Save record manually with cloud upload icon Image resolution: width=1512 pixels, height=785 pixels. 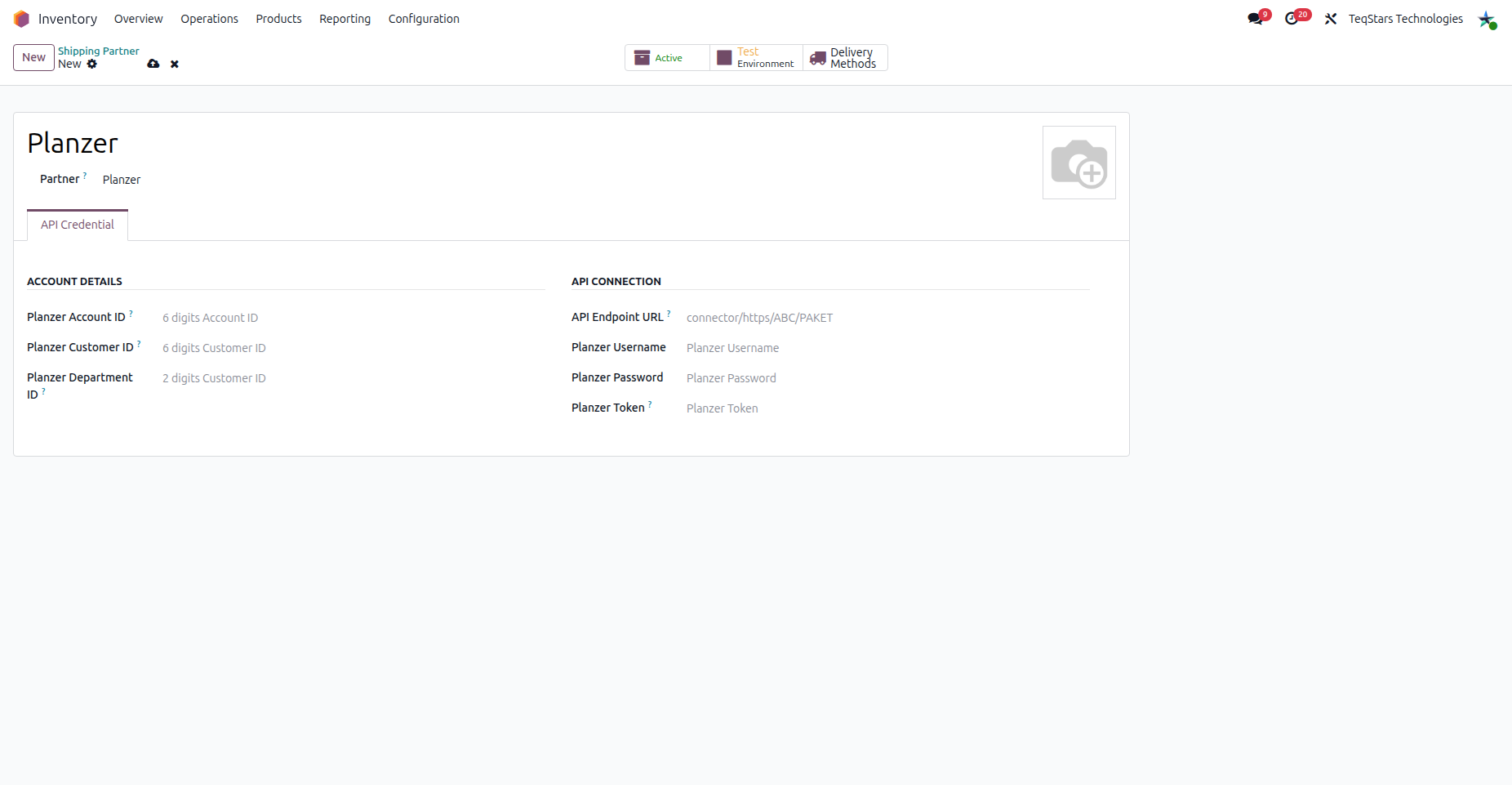(153, 64)
